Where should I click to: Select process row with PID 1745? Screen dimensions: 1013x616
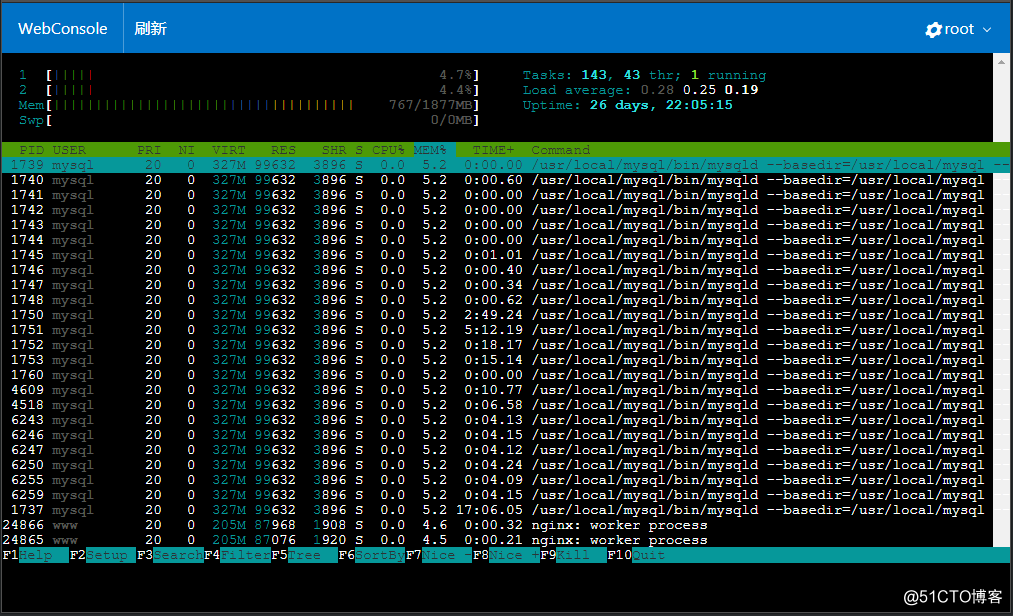coord(497,255)
